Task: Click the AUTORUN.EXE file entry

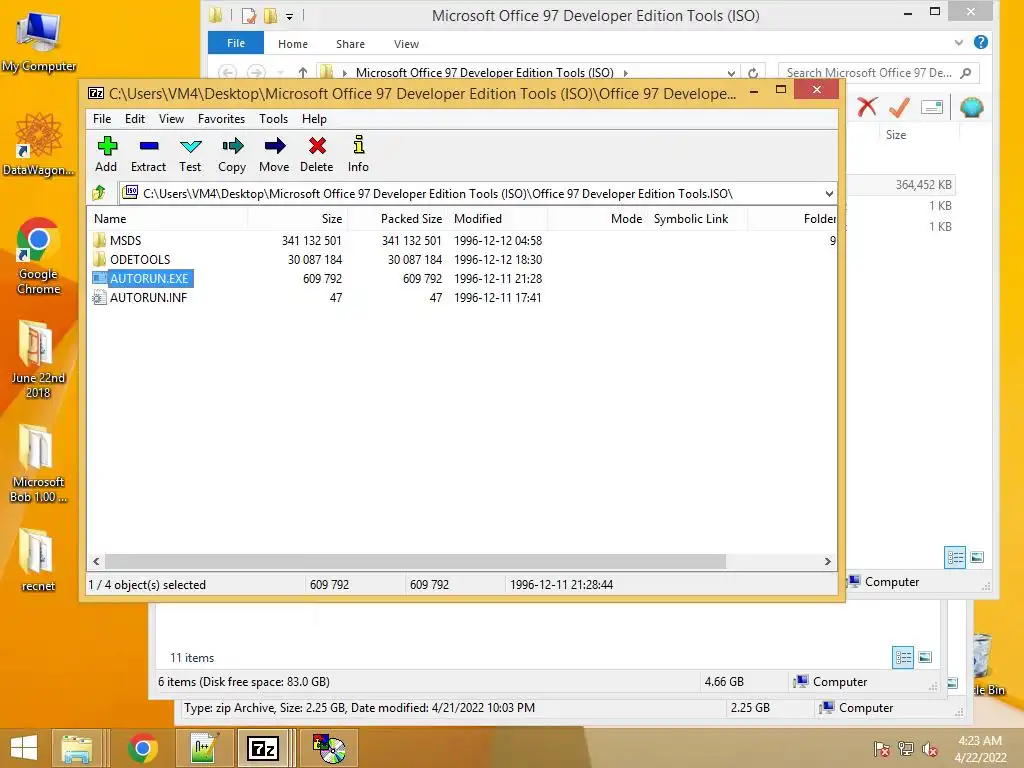Action: pyautogui.click(x=149, y=278)
